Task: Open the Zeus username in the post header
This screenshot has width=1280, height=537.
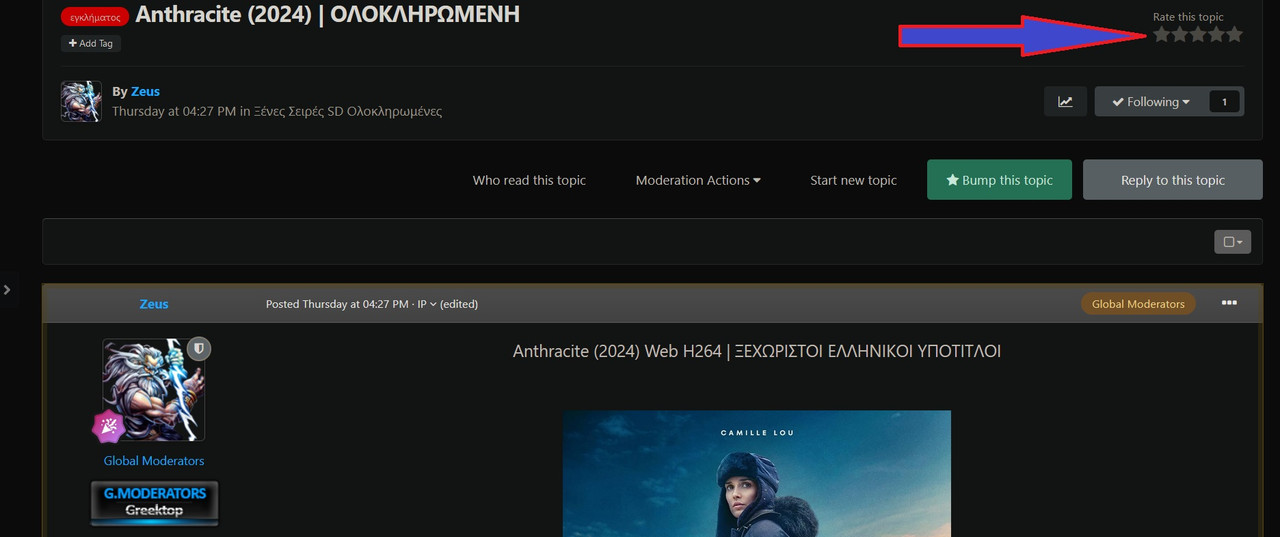Action: pyautogui.click(x=154, y=304)
